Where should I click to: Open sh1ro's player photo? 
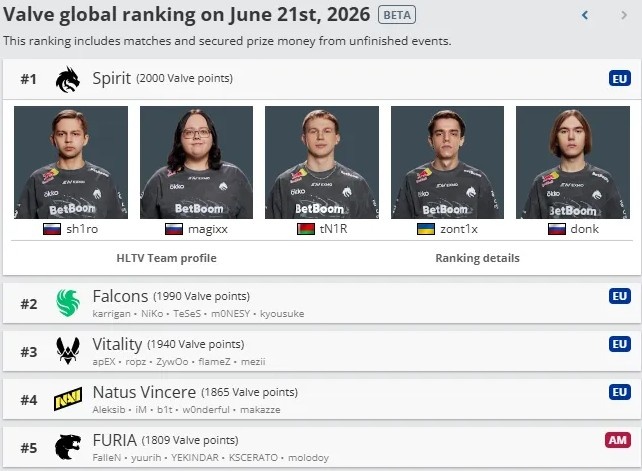(71, 162)
